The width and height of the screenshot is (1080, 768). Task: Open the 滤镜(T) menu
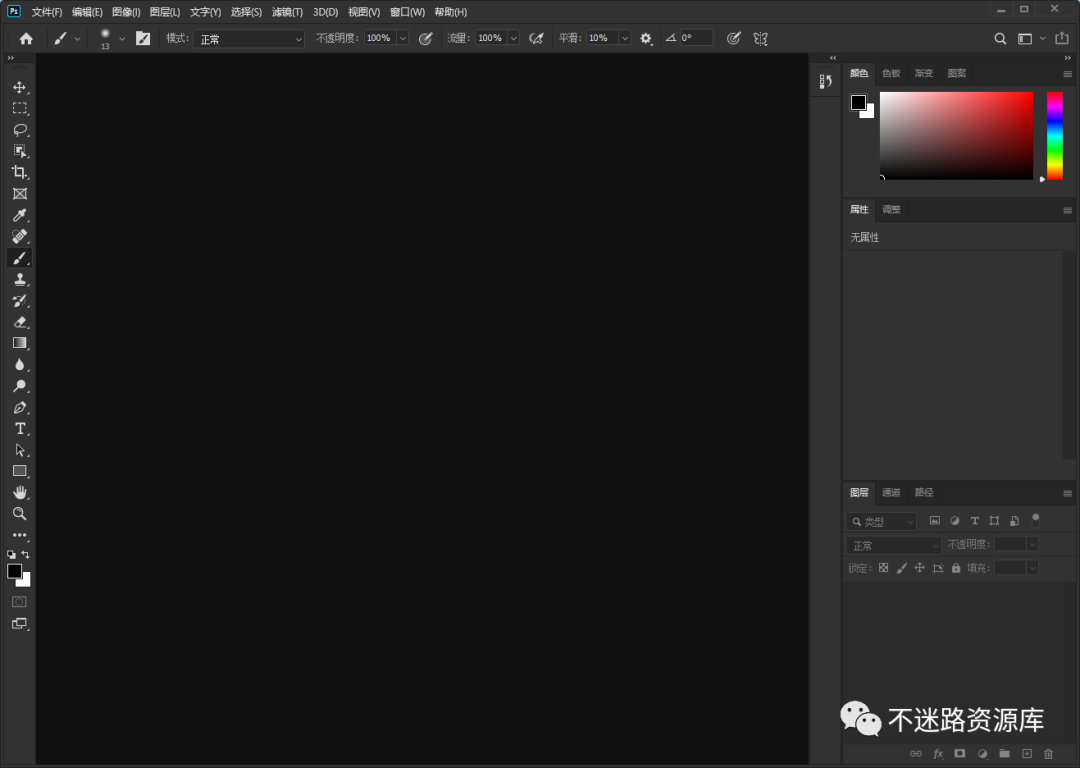click(x=287, y=12)
